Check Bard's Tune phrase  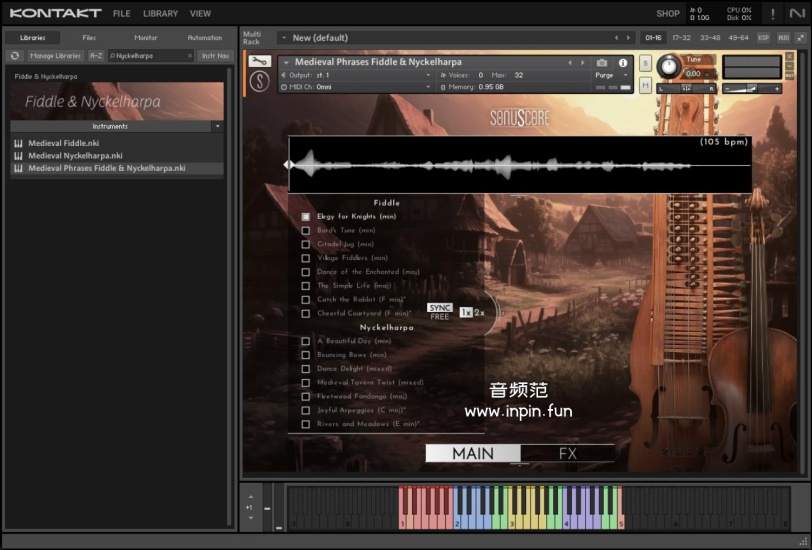(306, 230)
